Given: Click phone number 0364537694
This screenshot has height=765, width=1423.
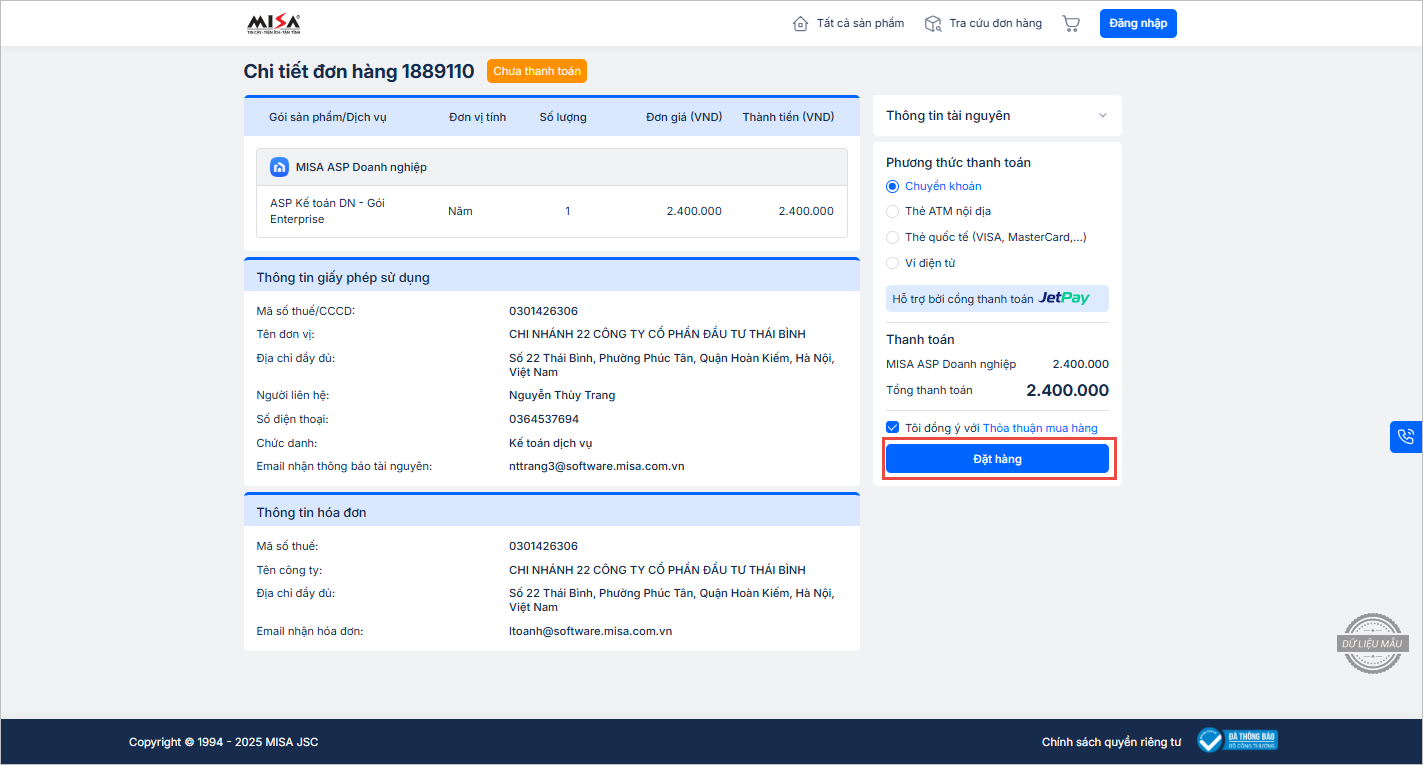Looking at the screenshot, I should [x=544, y=419].
